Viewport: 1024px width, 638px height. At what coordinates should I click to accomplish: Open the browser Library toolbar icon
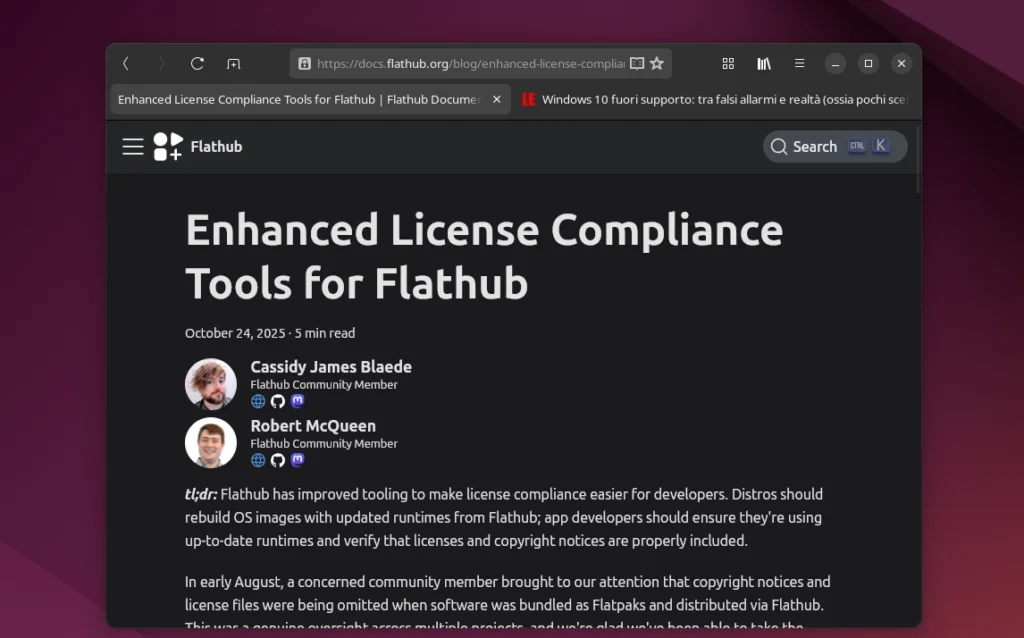click(764, 63)
